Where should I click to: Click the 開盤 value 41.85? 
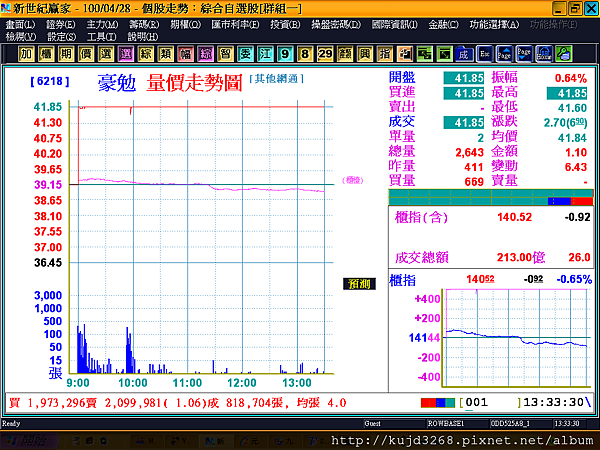coord(464,78)
